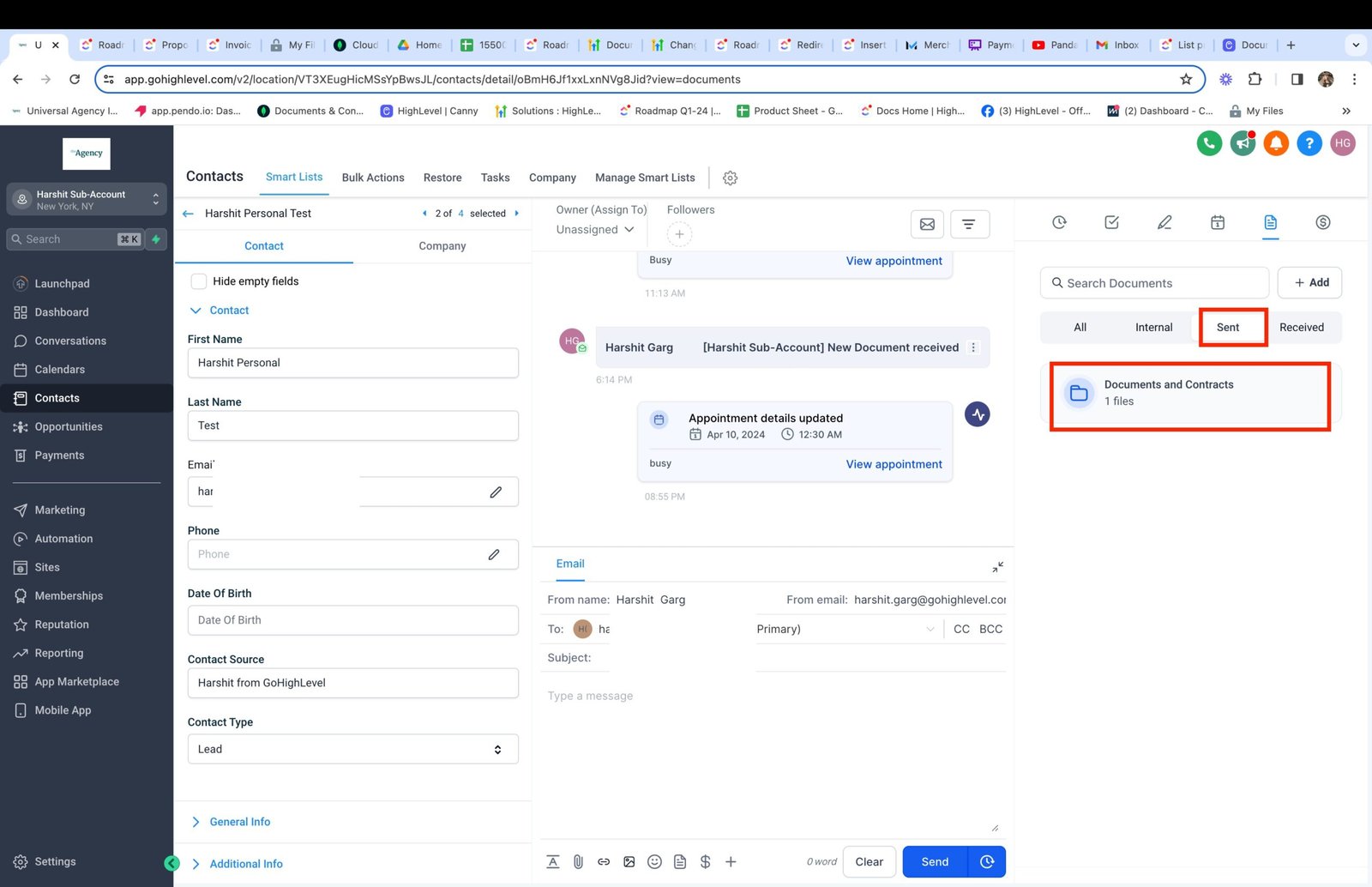Toggle the Hide empty fields checkbox

199,281
